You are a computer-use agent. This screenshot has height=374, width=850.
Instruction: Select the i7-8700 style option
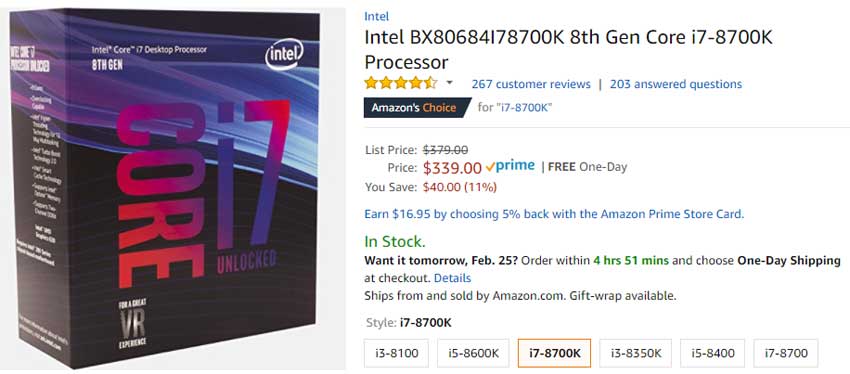click(x=786, y=353)
